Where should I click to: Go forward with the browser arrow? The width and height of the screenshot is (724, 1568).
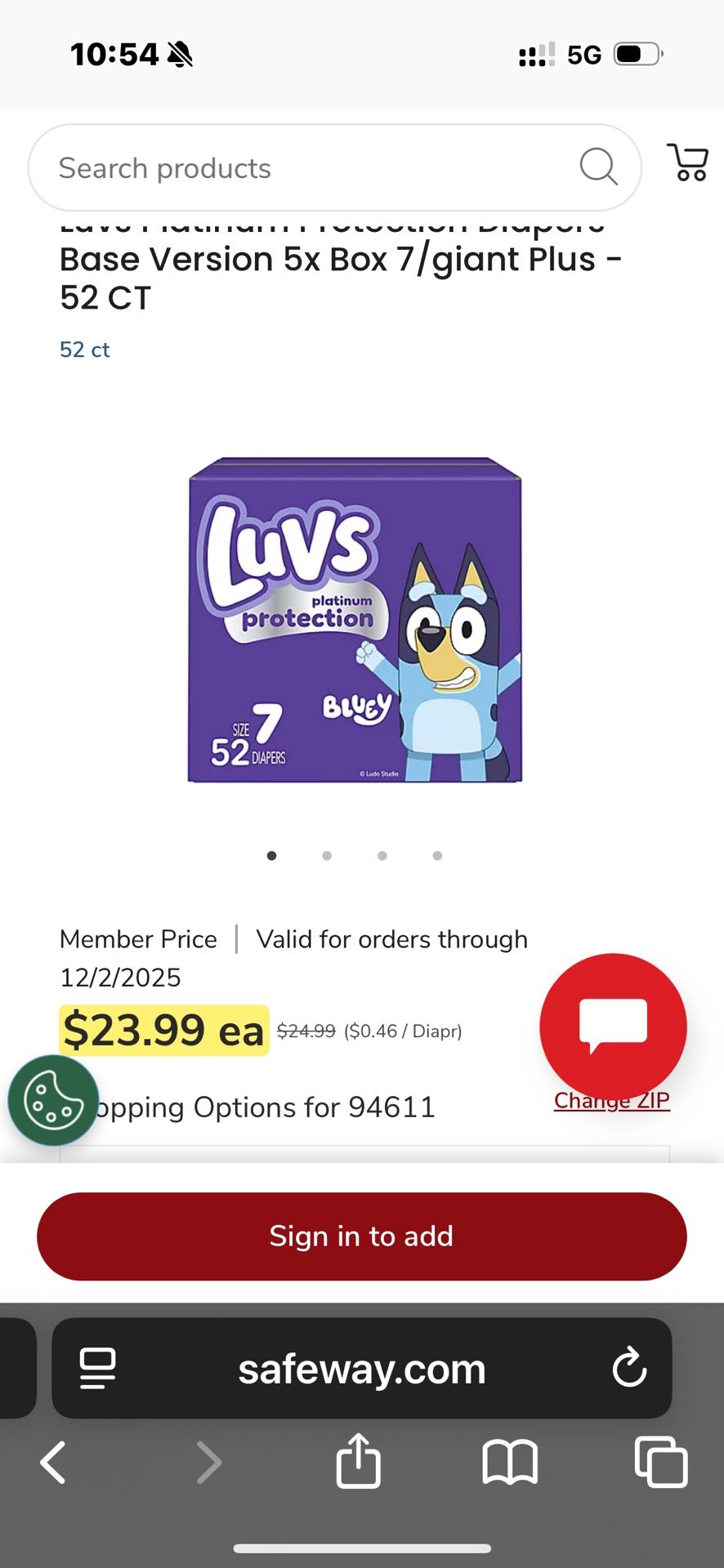(x=209, y=1462)
